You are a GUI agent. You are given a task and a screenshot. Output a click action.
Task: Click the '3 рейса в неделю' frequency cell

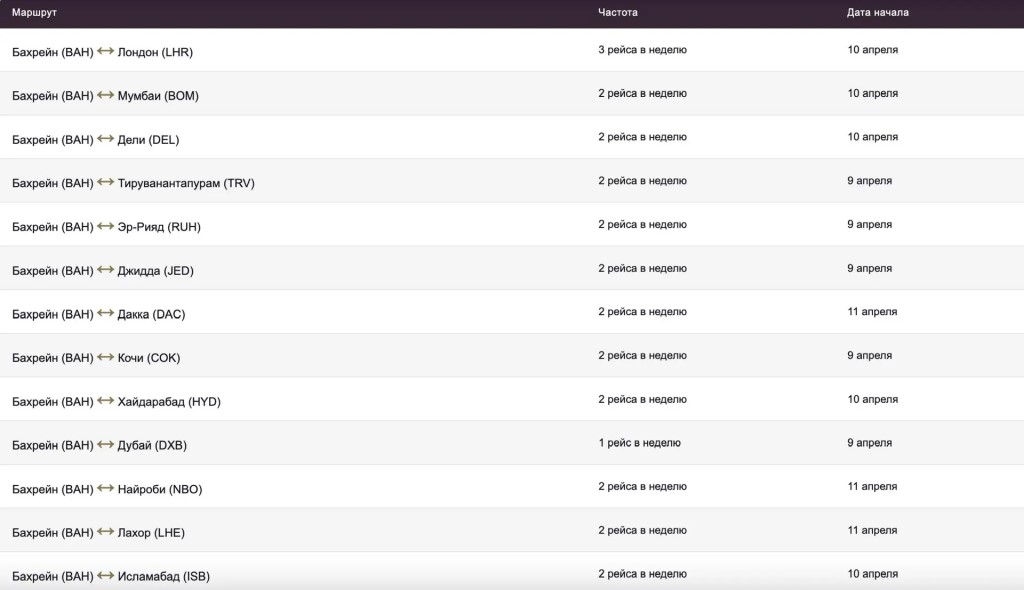pos(642,50)
